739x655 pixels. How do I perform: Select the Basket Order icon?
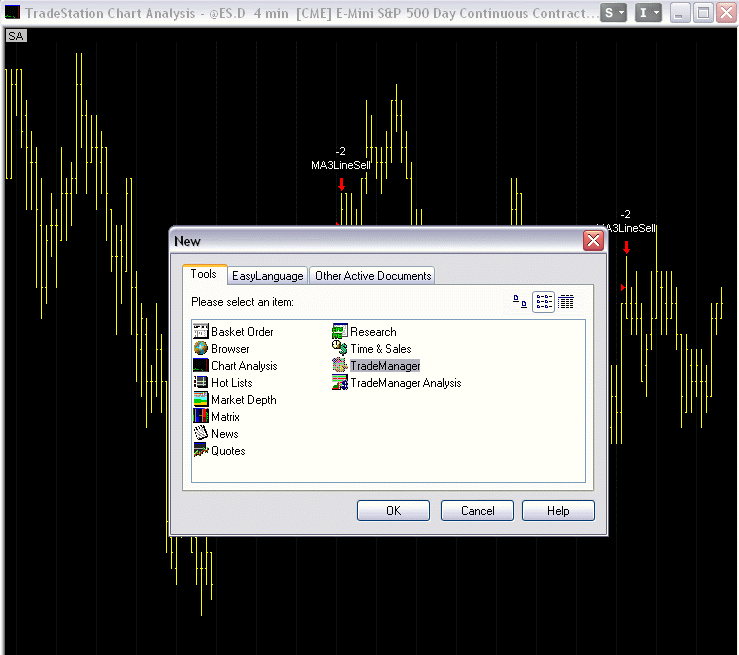click(201, 332)
